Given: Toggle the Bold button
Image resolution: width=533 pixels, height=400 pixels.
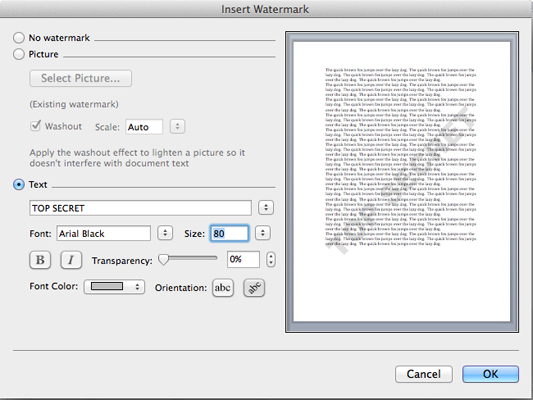Looking at the screenshot, I should point(40,260).
